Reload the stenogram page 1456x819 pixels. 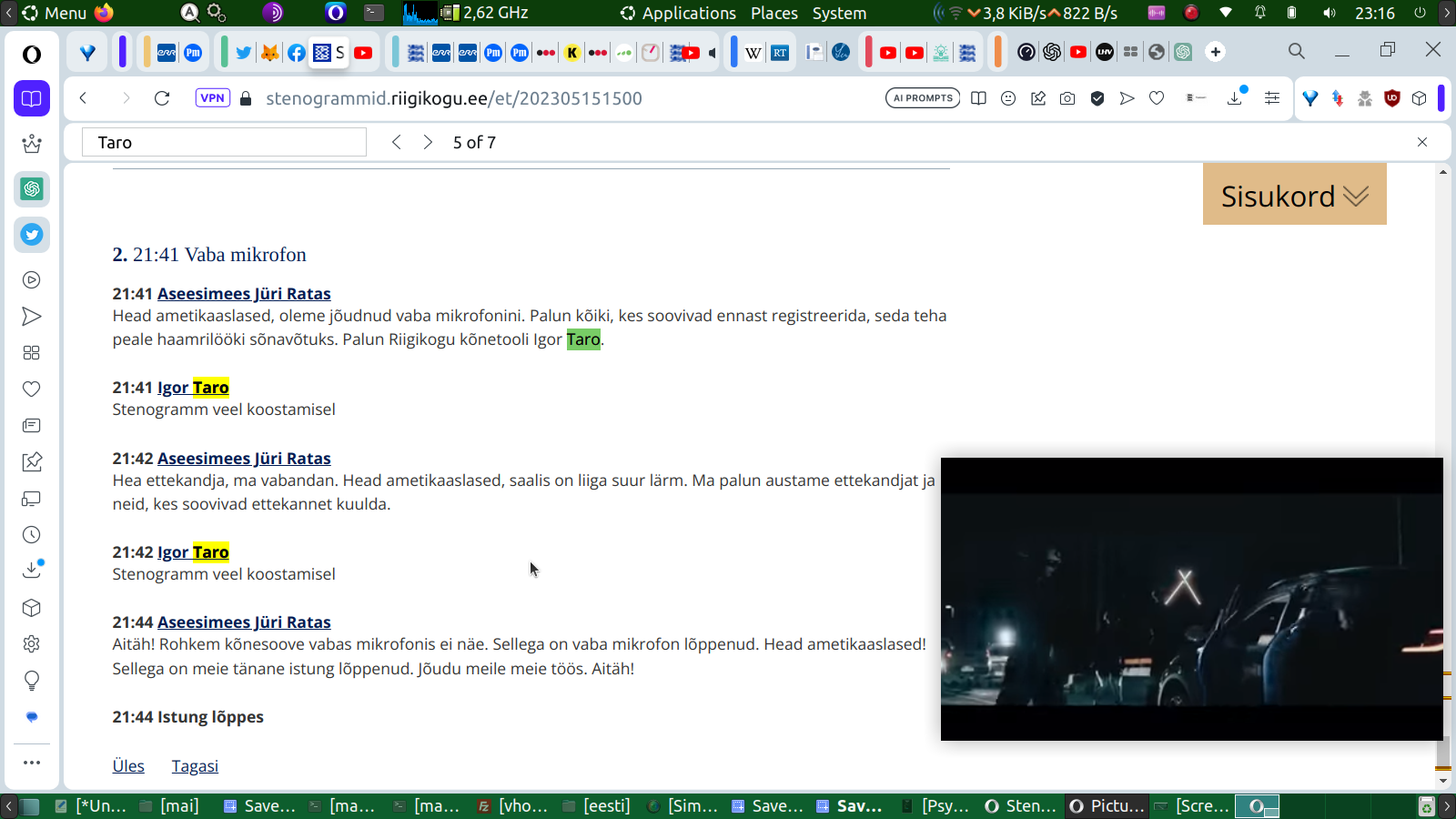pos(162,98)
